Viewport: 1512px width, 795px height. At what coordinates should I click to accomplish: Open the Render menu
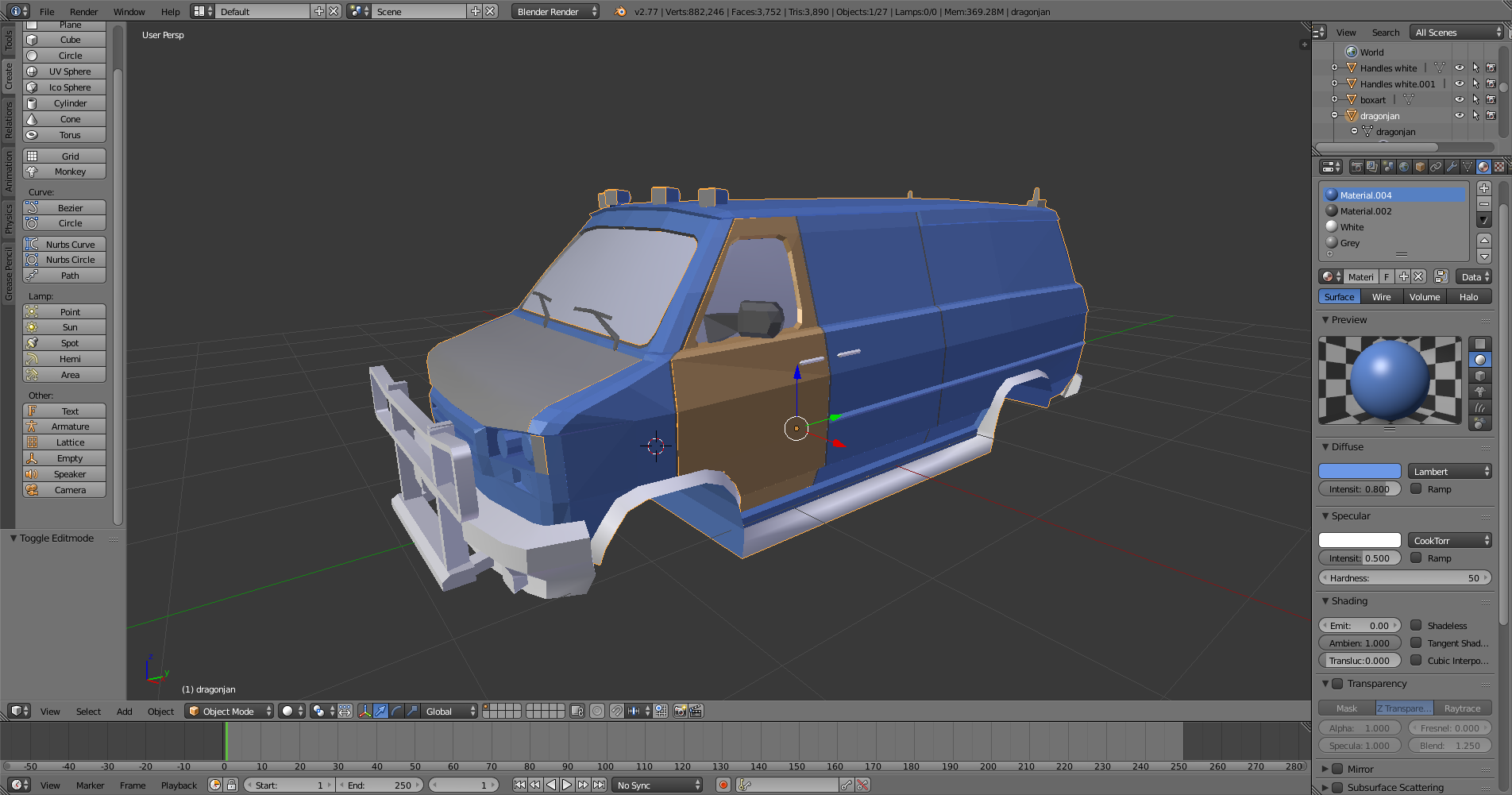pyautogui.click(x=83, y=12)
